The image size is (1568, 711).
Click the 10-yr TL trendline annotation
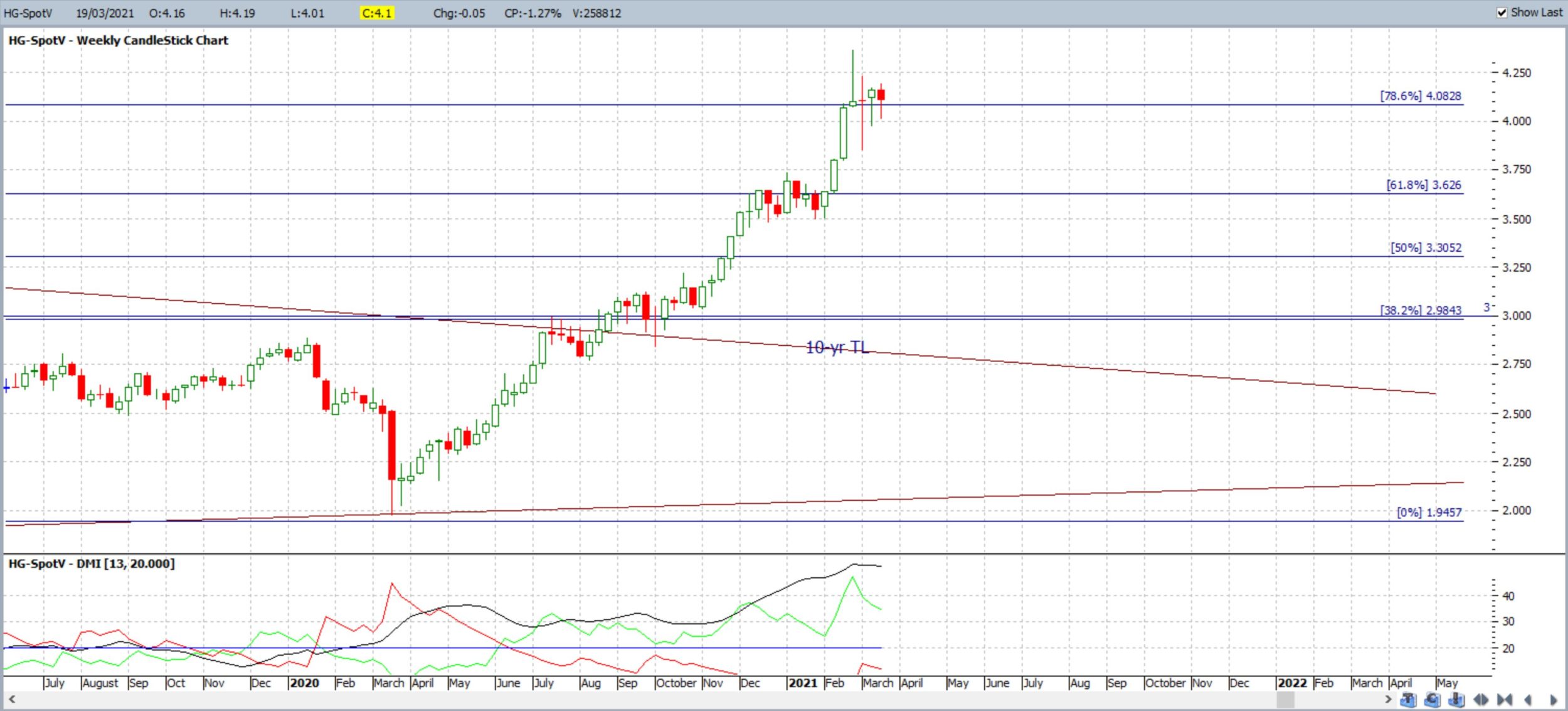point(837,347)
